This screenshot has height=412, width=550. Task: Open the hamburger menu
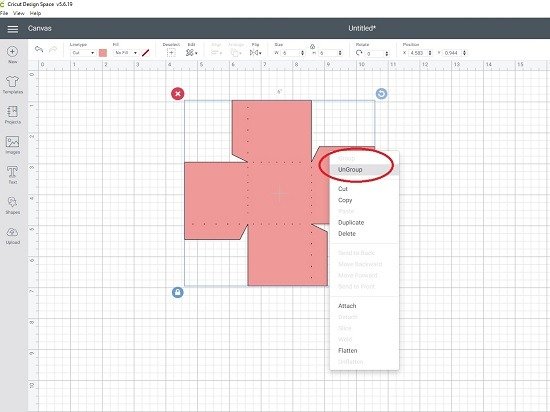pyautogui.click(x=13, y=29)
